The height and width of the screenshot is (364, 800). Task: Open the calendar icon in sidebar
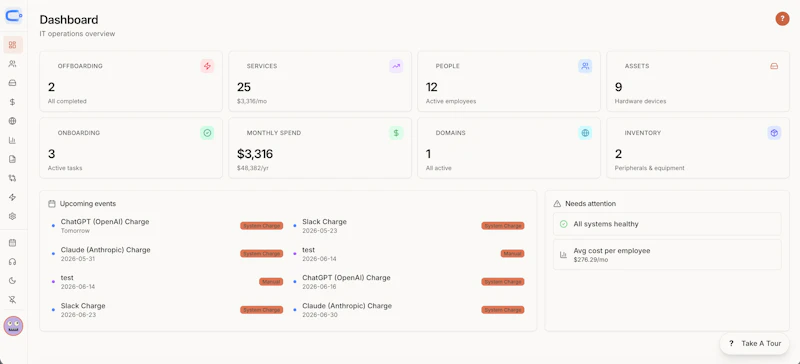(x=13, y=242)
